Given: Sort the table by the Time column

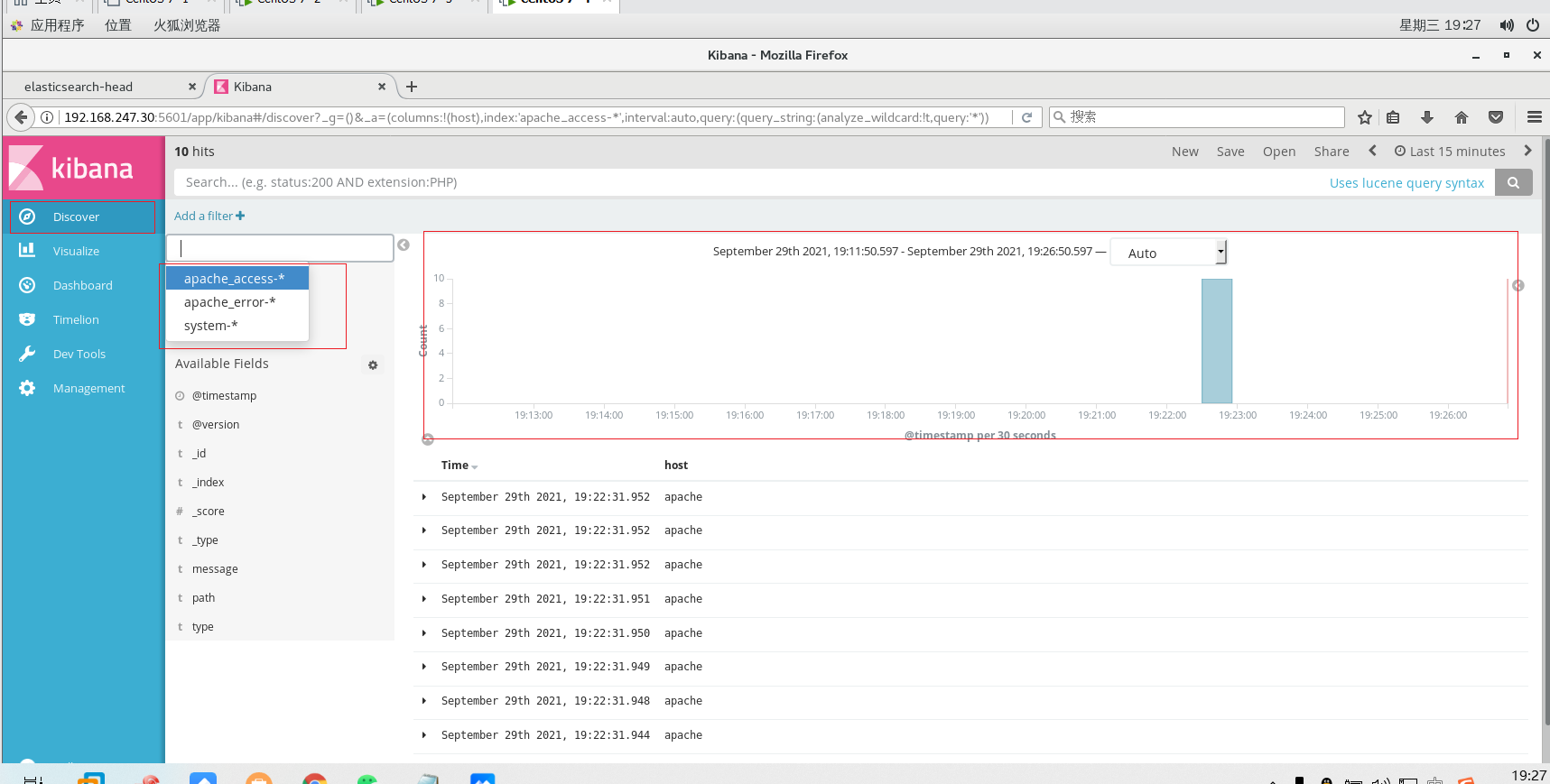Looking at the screenshot, I should pos(459,466).
